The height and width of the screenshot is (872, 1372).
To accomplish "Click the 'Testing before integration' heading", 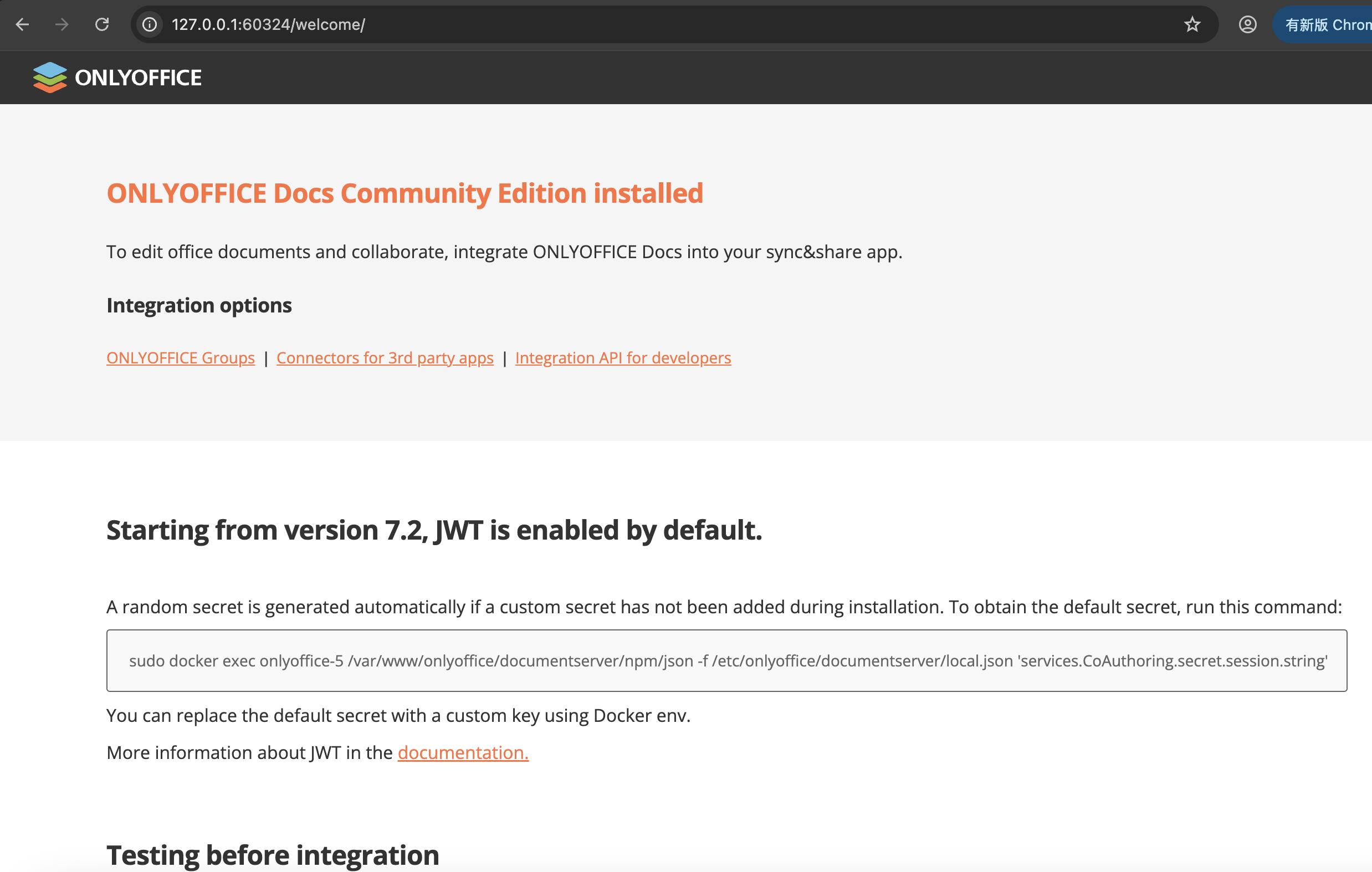I will coord(272,855).
